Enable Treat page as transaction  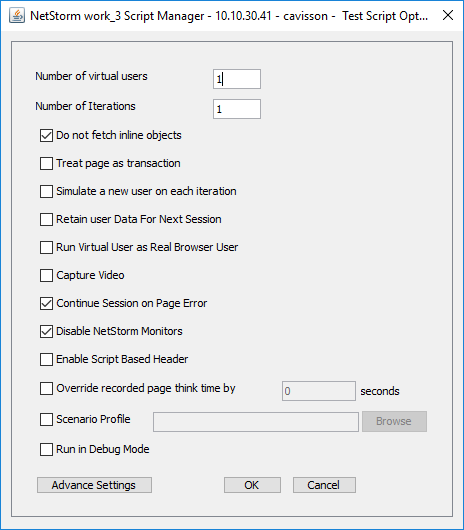tap(46, 164)
